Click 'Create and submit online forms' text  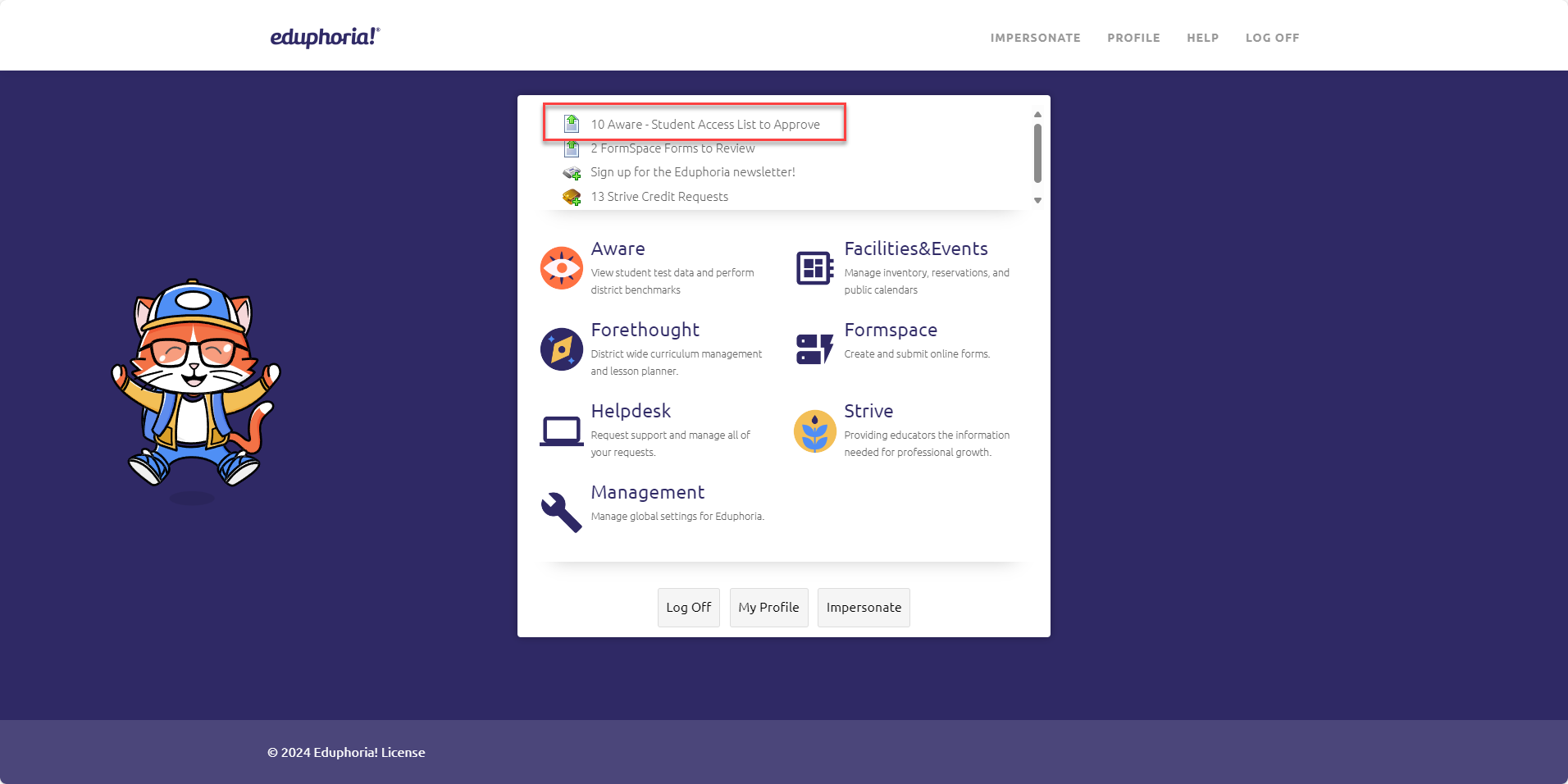pos(917,354)
